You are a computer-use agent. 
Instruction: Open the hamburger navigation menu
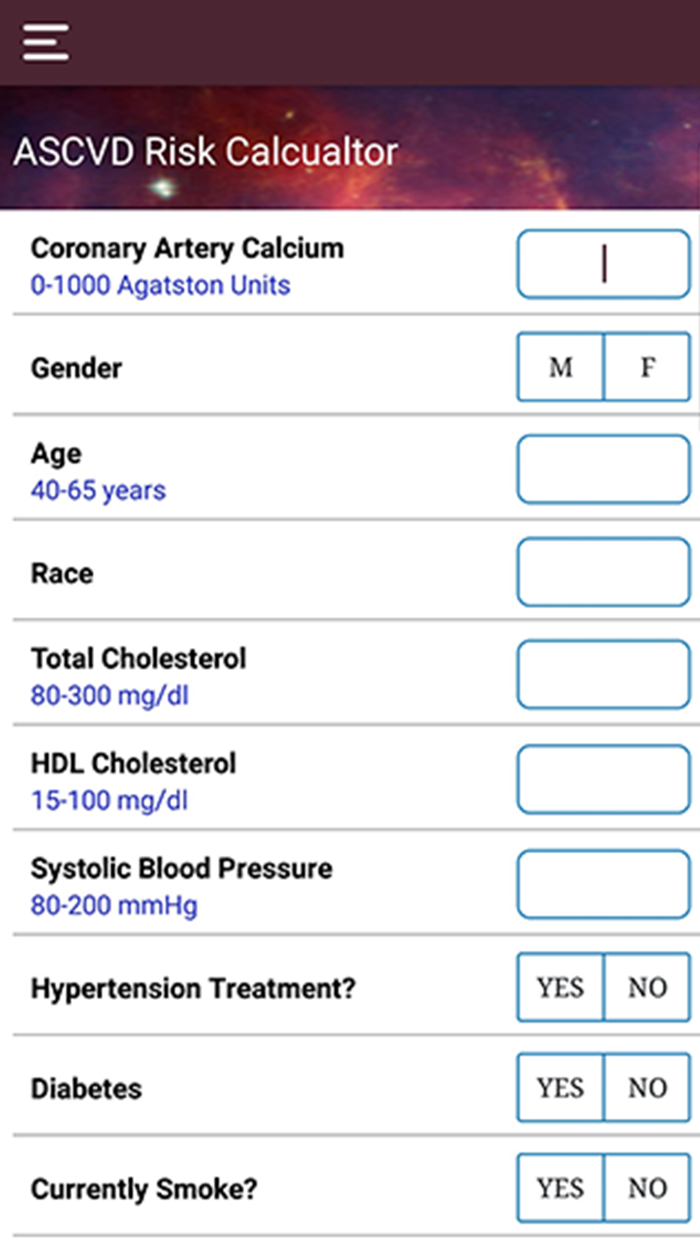46,42
